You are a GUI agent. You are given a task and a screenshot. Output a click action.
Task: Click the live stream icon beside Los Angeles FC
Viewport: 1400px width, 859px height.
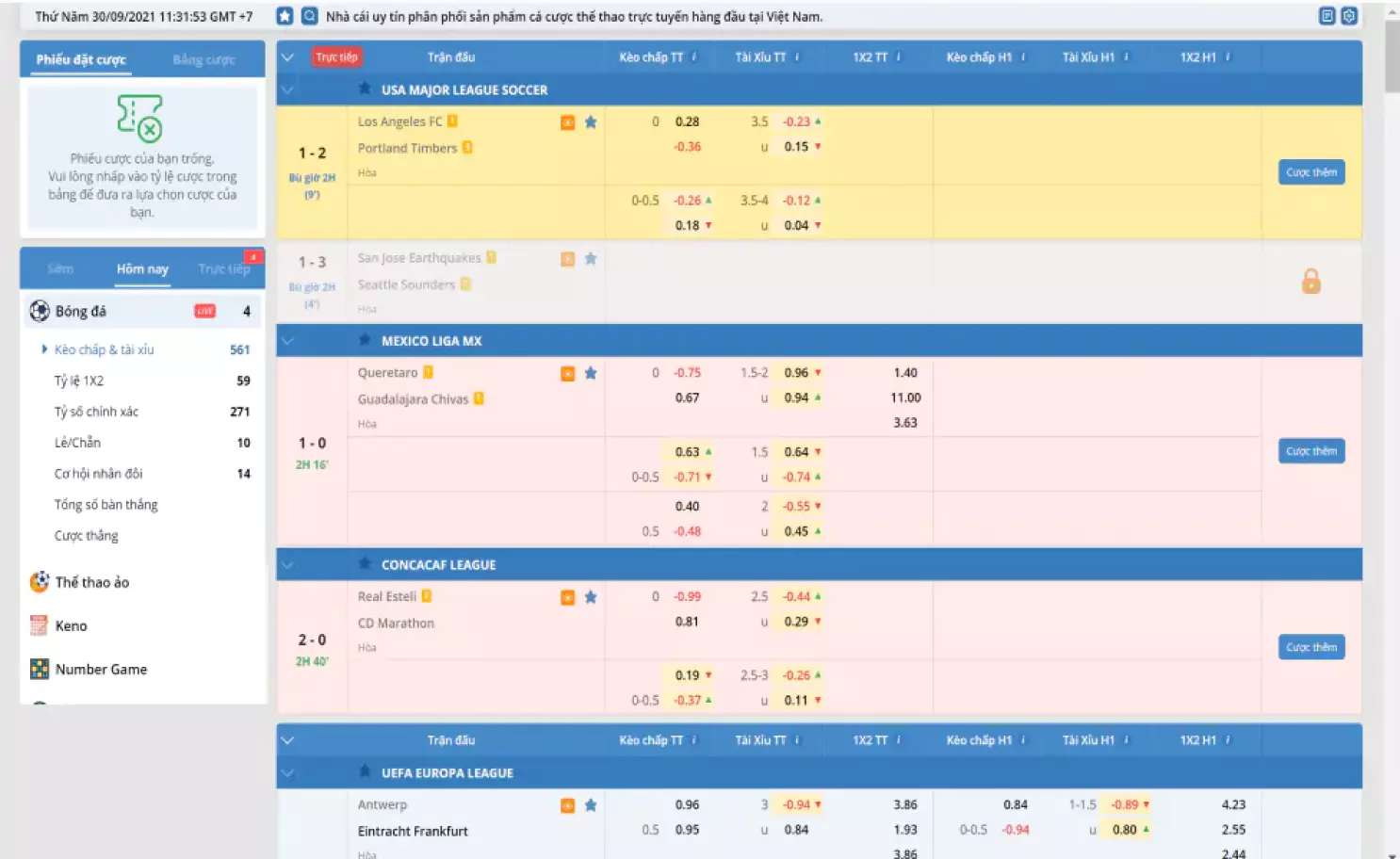567,122
